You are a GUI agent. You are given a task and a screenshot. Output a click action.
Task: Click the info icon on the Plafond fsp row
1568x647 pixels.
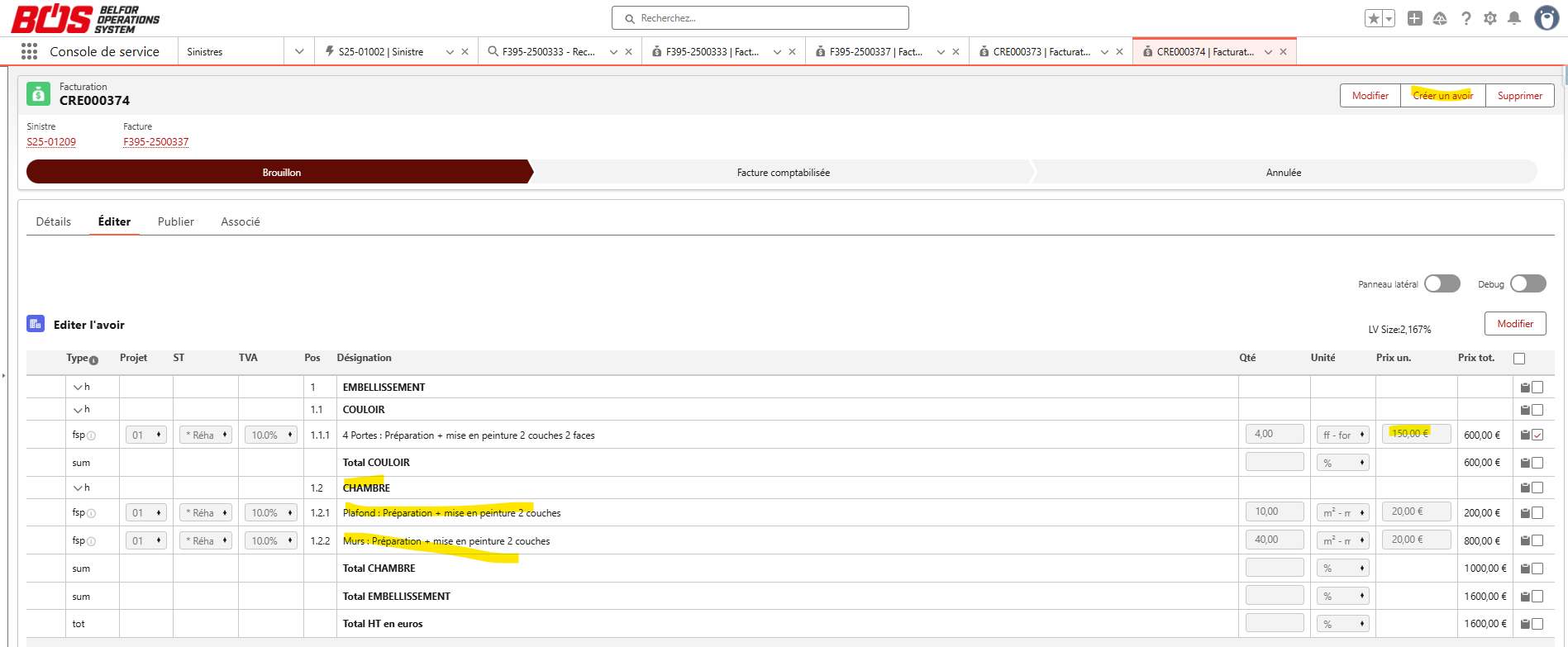(92, 513)
